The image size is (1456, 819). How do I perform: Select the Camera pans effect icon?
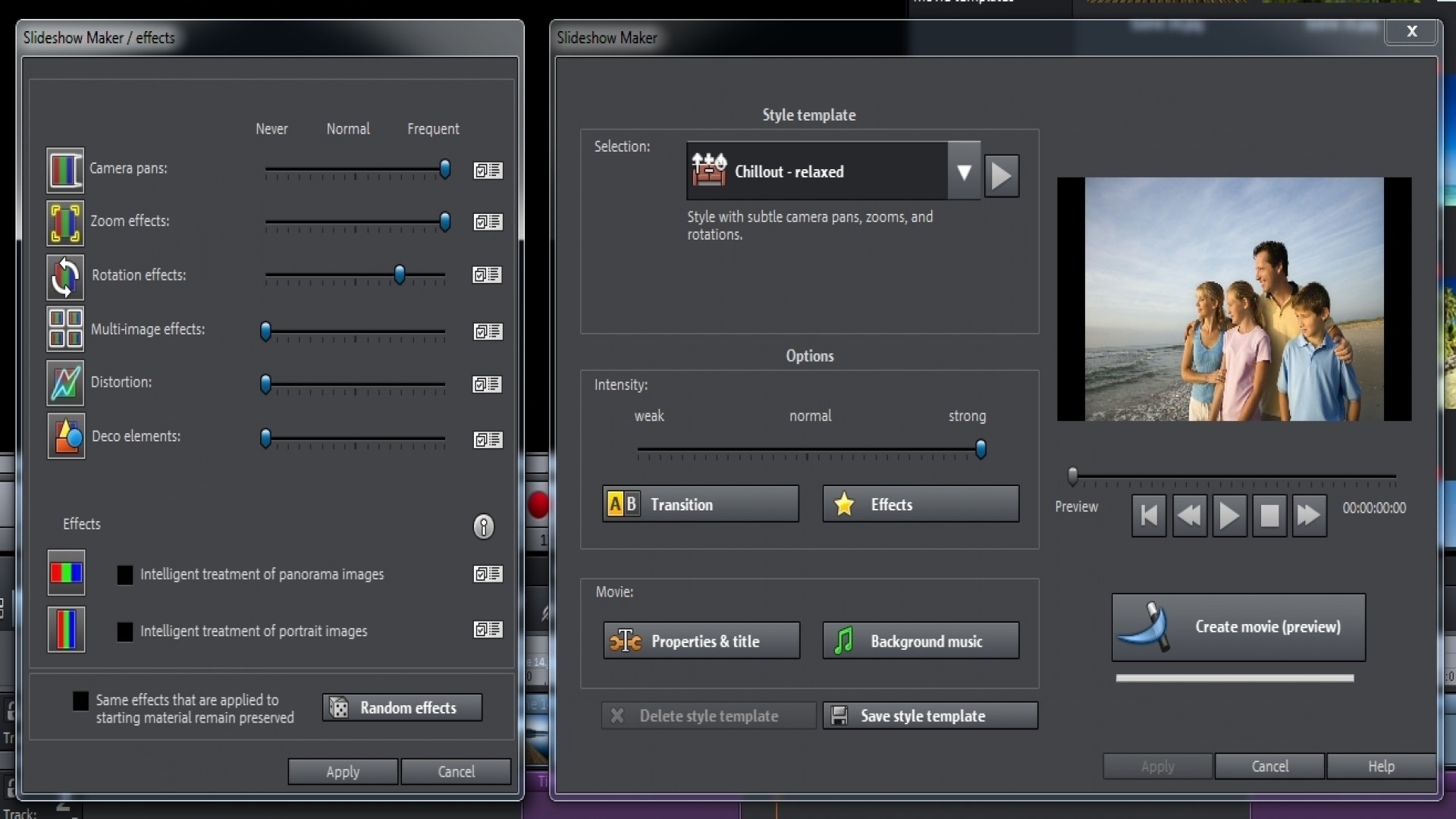pos(64,170)
